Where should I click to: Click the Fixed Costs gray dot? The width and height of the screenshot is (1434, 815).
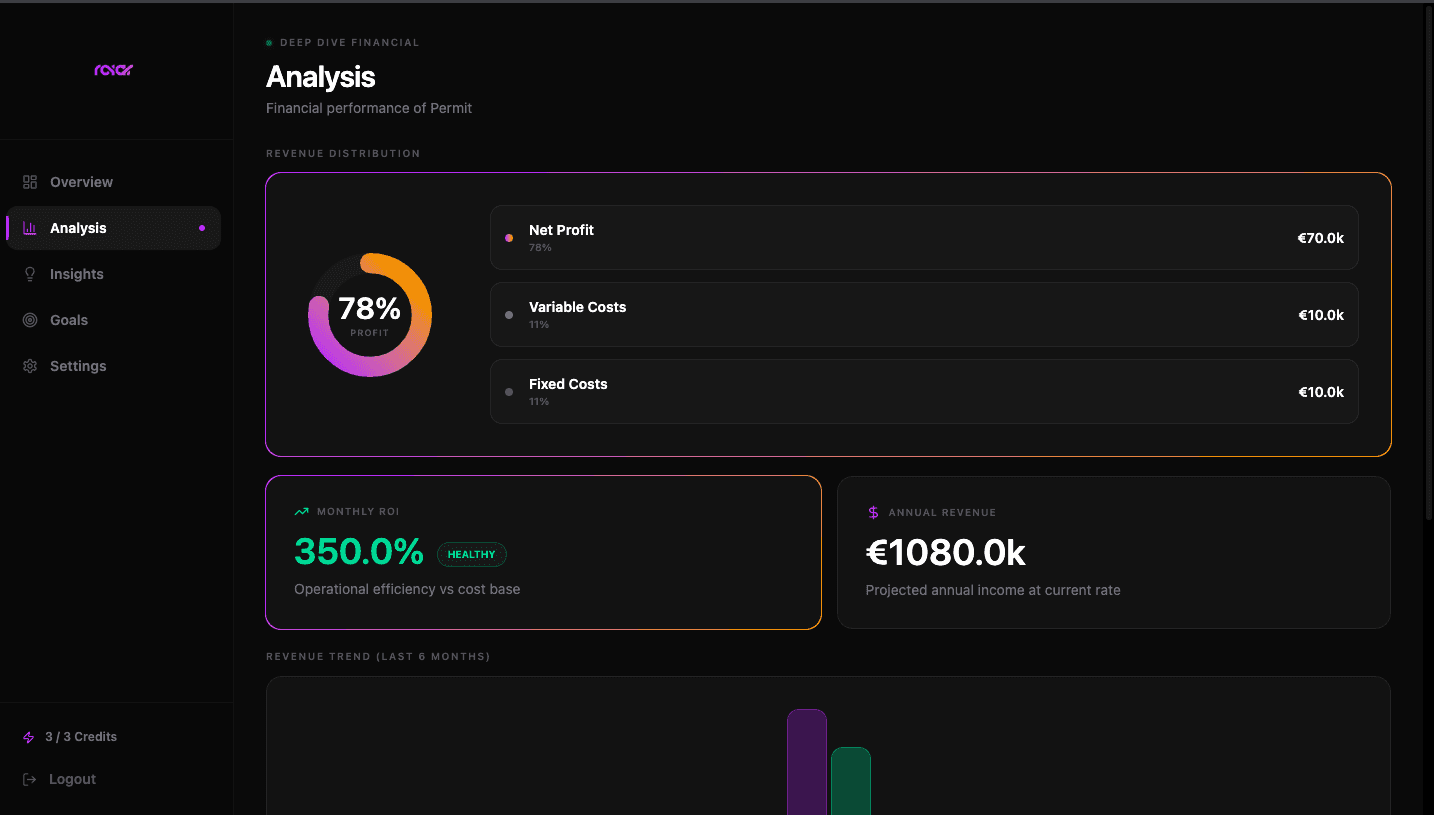pos(509,392)
